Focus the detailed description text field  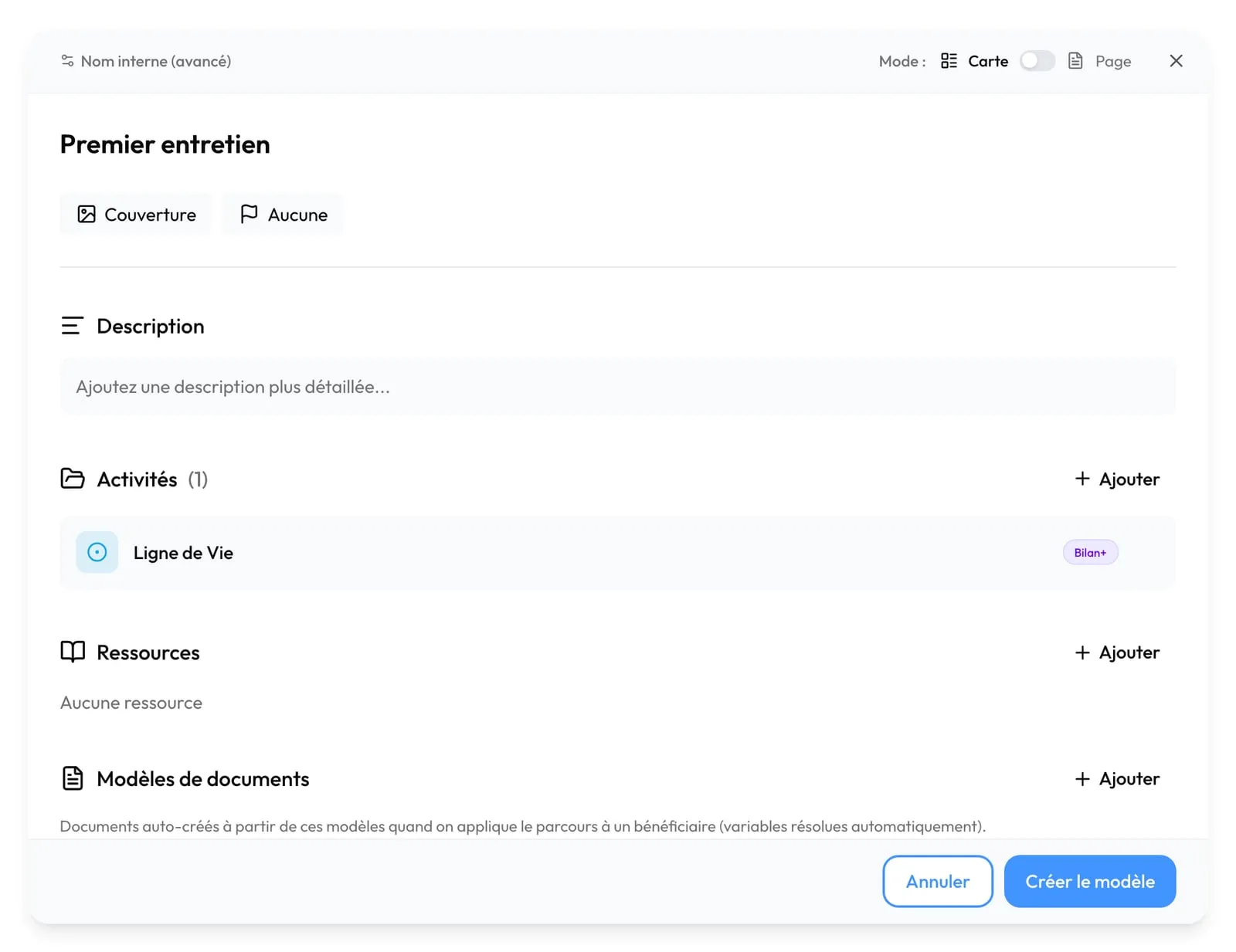[618, 387]
